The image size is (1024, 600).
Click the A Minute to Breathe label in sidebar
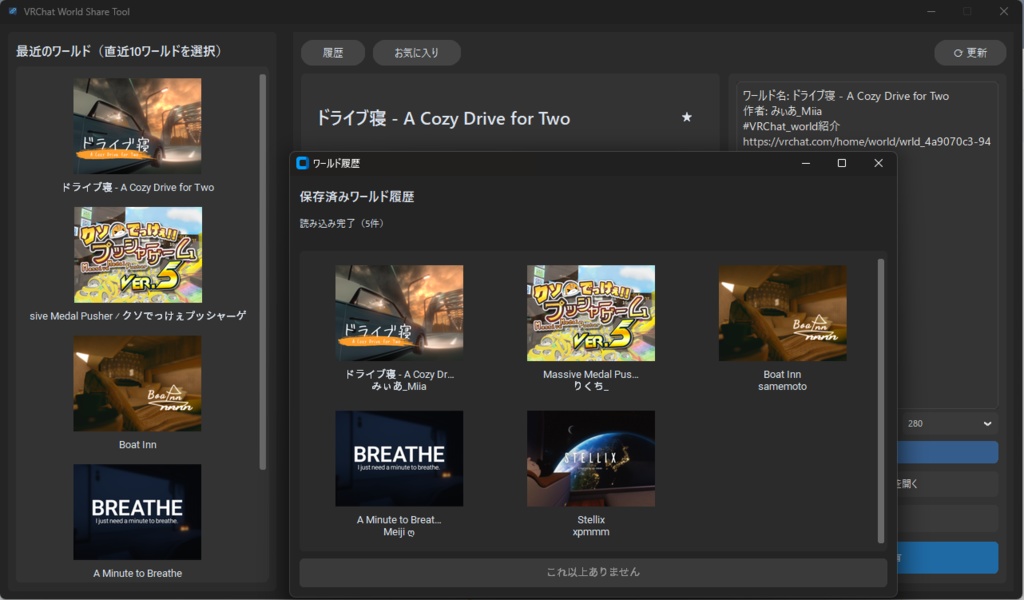pyautogui.click(x=137, y=573)
